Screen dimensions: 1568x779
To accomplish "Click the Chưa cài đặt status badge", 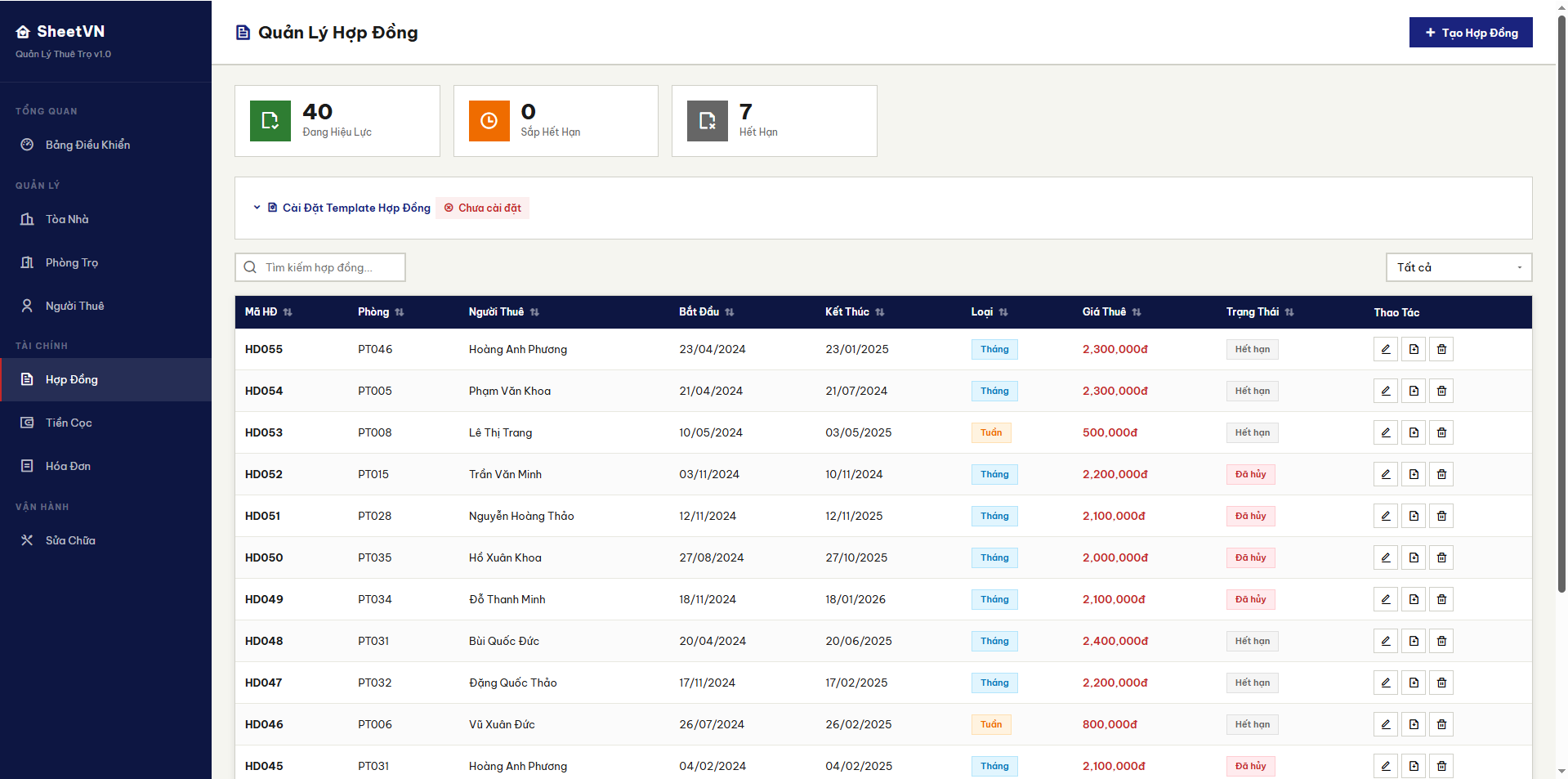I will pyautogui.click(x=482, y=208).
